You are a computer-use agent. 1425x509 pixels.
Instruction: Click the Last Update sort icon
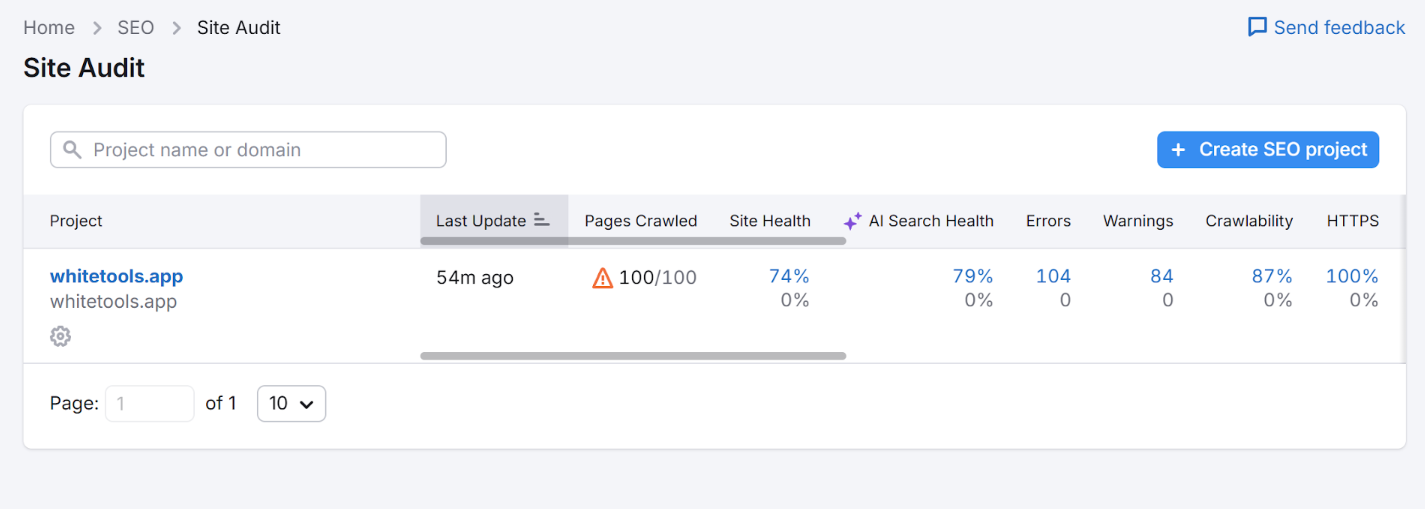tap(542, 220)
